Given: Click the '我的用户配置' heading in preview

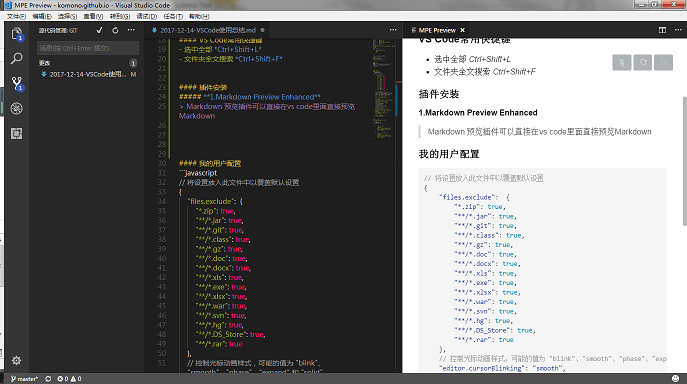Looking at the screenshot, I should coord(449,154).
